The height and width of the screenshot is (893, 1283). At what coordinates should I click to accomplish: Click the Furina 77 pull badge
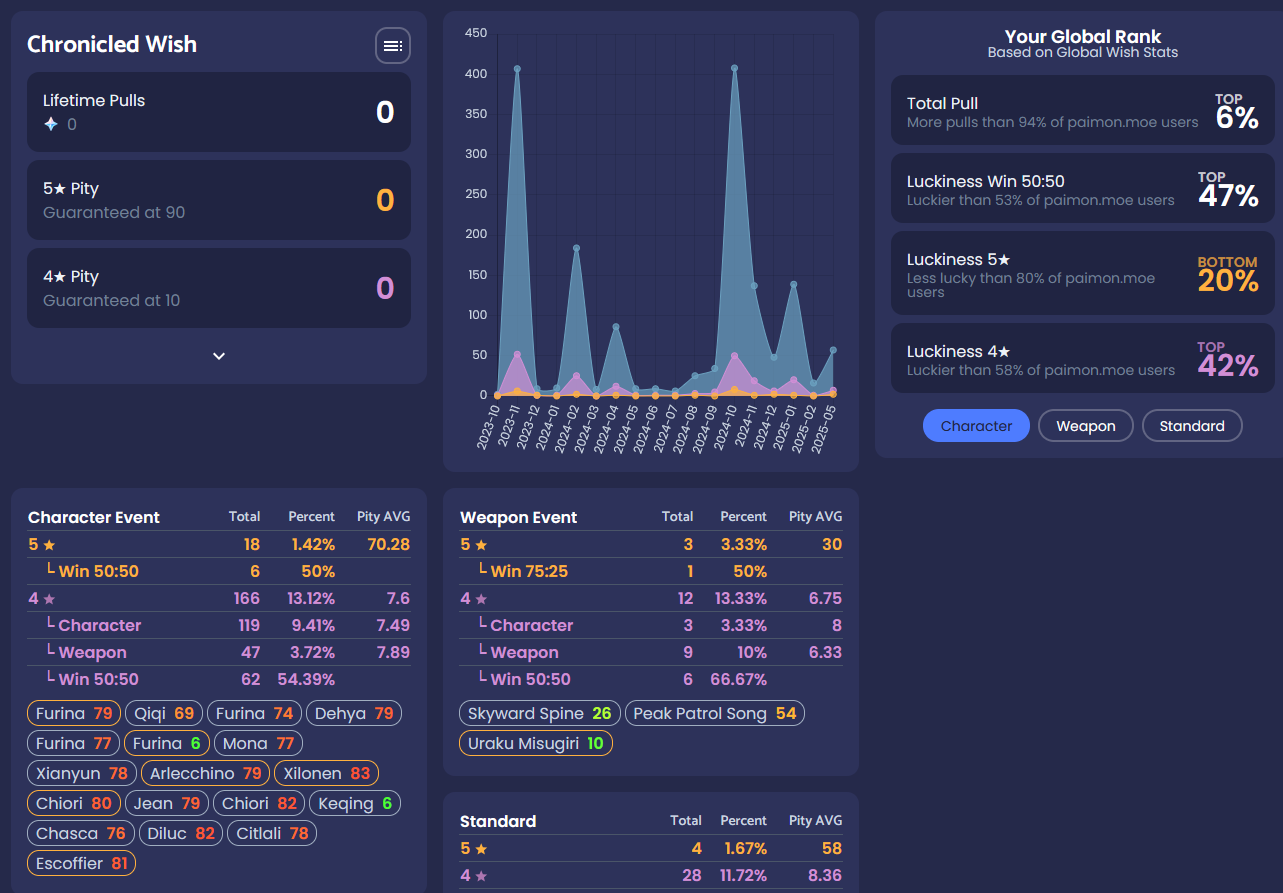point(73,744)
